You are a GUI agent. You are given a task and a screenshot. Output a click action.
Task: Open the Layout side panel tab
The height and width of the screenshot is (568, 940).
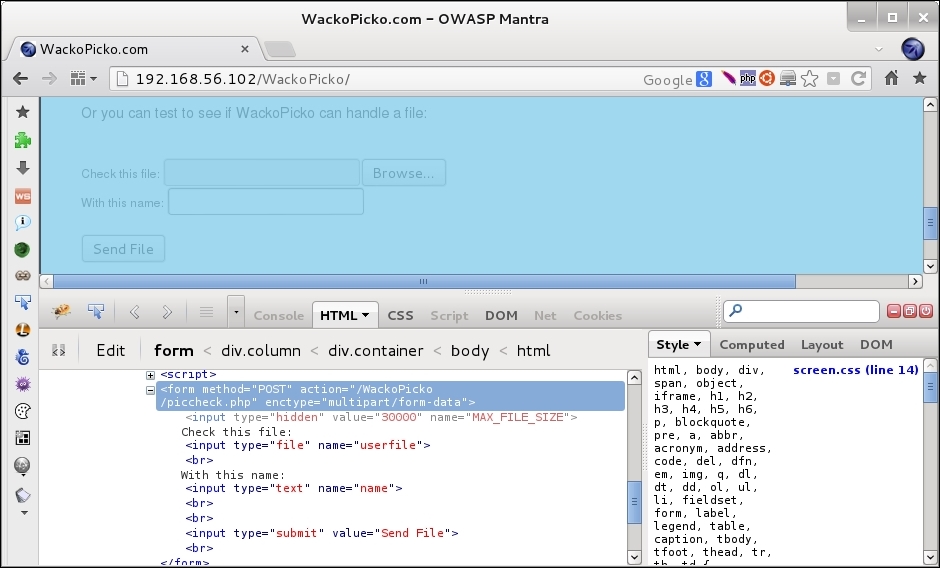(x=822, y=344)
